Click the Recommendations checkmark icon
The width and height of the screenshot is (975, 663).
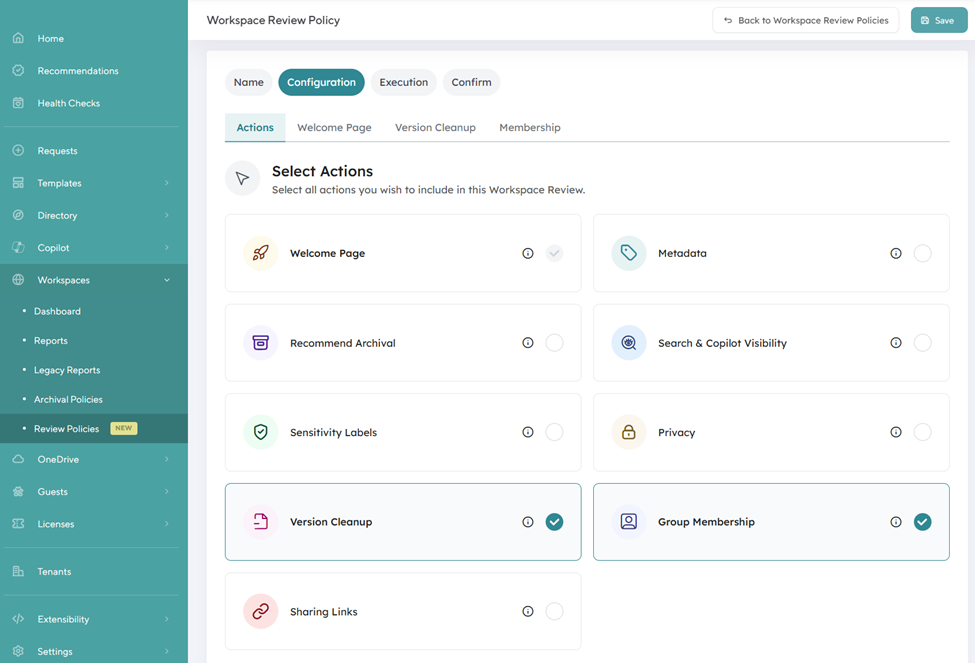(18, 70)
